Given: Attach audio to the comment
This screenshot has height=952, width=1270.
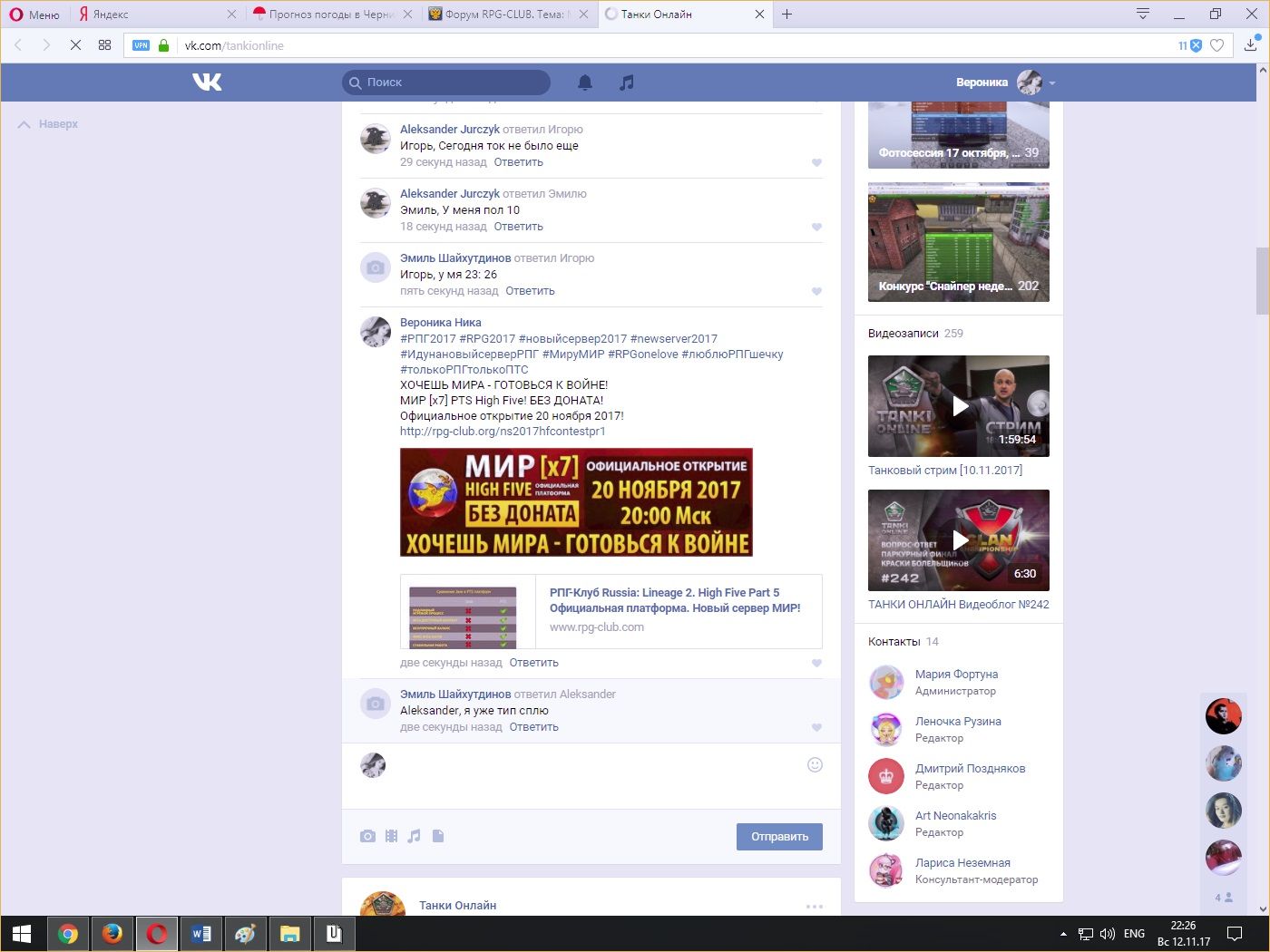Looking at the screenshot, I should coord(415,836).
